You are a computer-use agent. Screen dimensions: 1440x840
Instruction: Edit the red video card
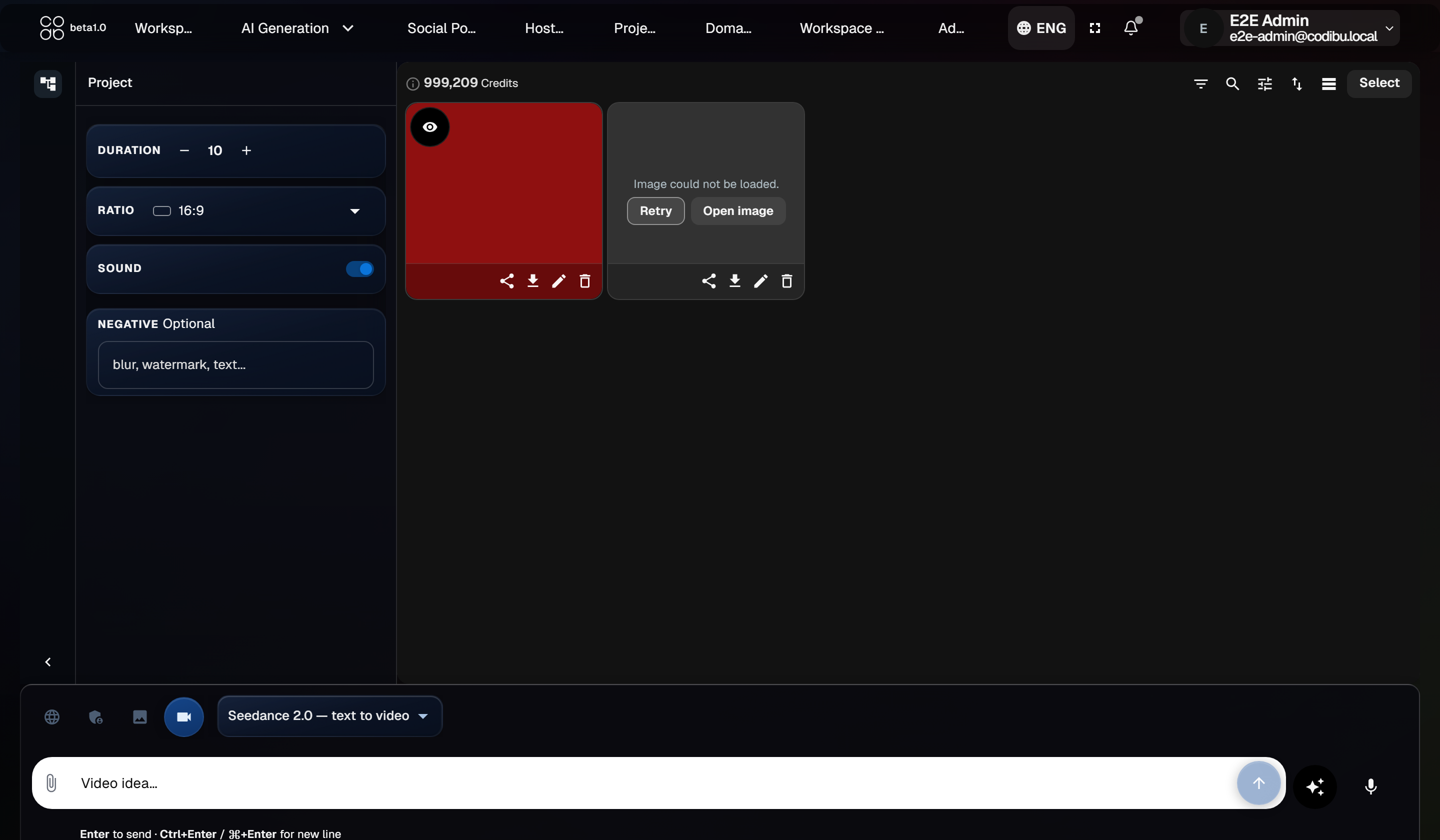tap(559, 280)
